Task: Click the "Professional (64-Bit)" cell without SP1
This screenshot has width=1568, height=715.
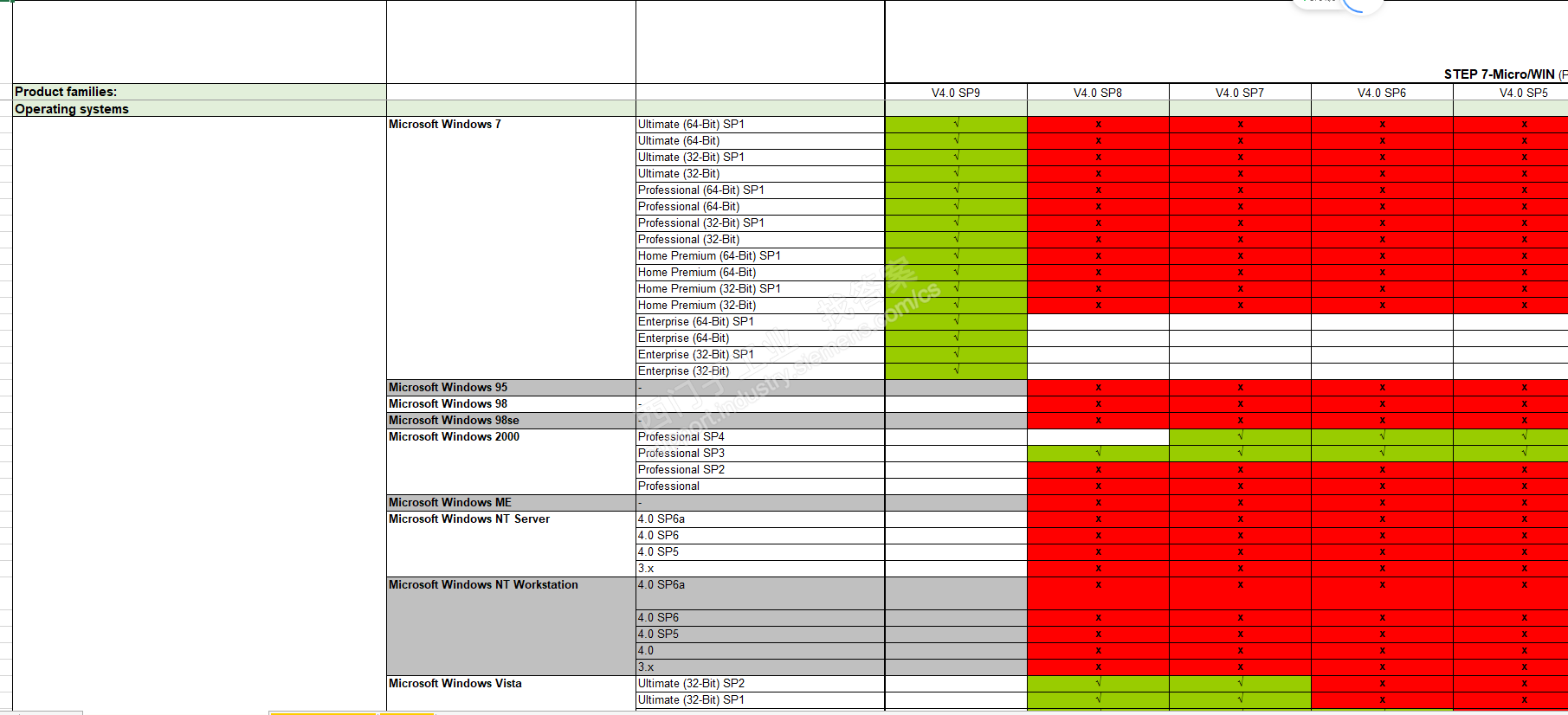Action: coord(760,207)
